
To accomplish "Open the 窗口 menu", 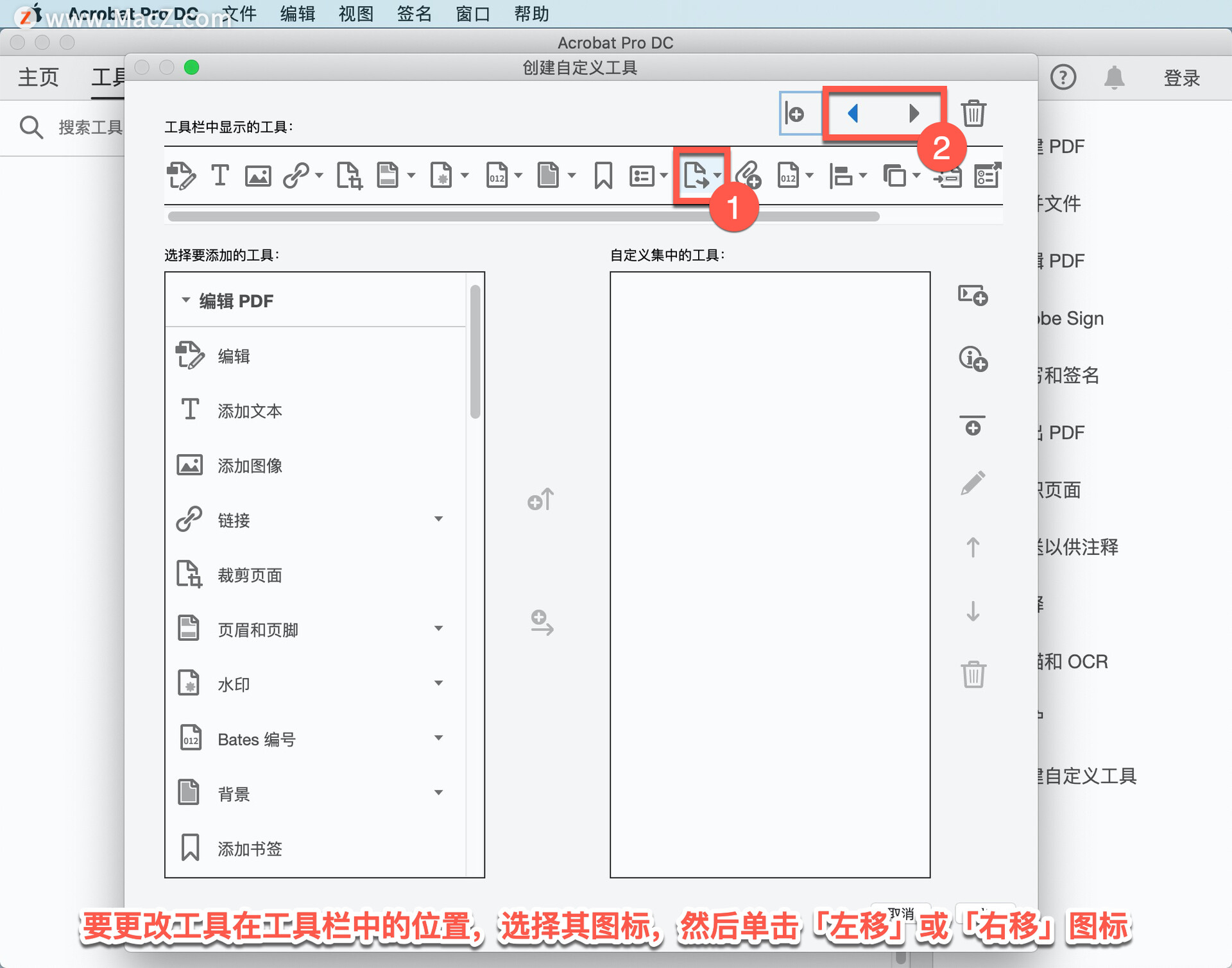I will pos(472,13).
